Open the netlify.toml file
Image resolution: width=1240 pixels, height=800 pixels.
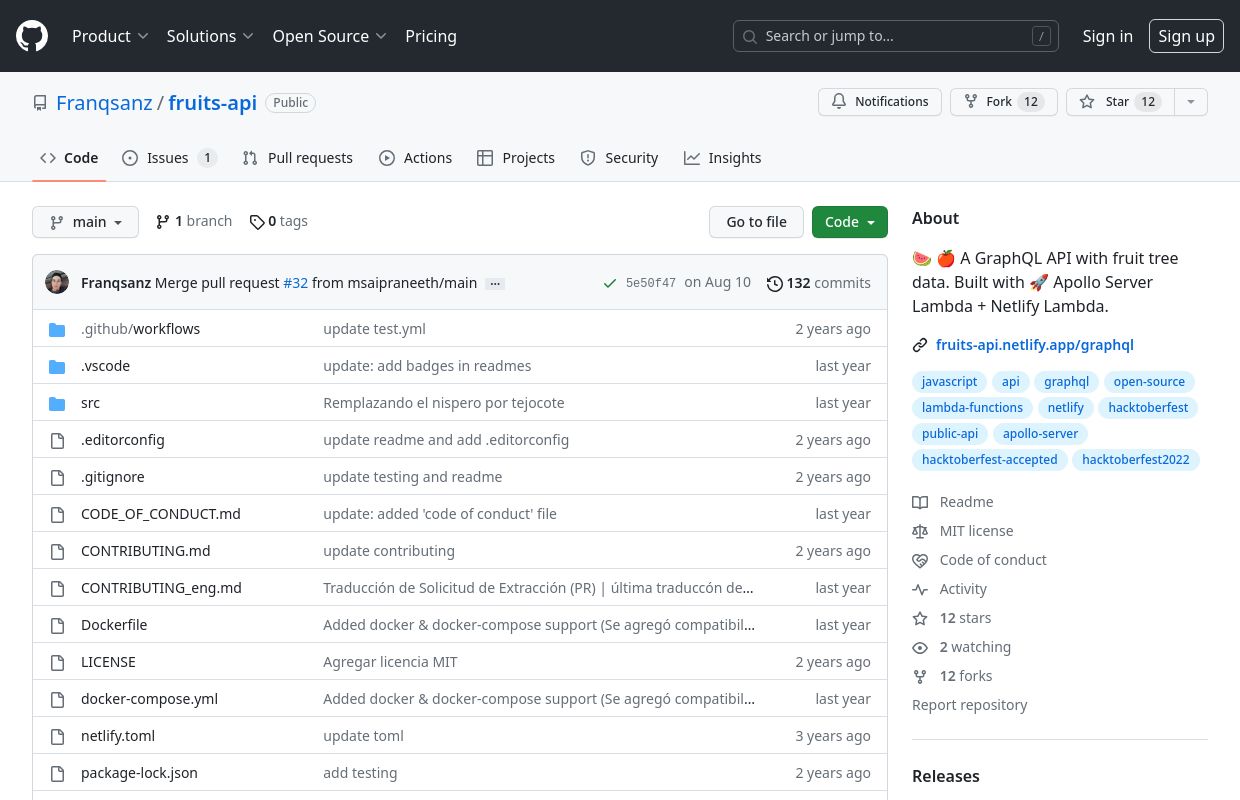pyautogui.click(x=118, y=736)
